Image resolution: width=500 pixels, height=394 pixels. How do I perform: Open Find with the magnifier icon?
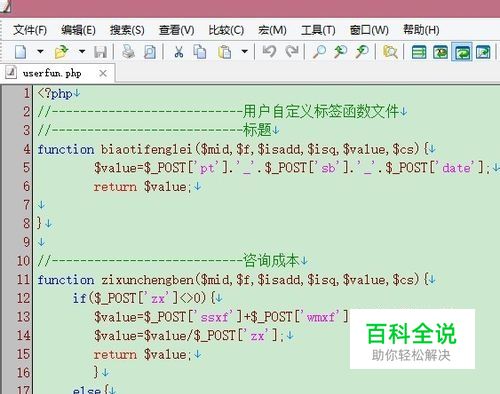click(x=319, y=52)
